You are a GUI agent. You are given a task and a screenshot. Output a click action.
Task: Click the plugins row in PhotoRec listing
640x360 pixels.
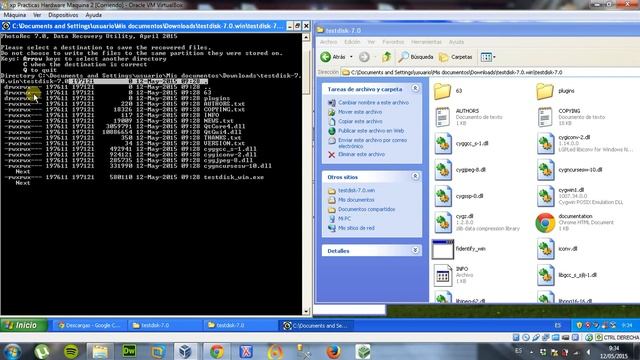tap(118, 98)
